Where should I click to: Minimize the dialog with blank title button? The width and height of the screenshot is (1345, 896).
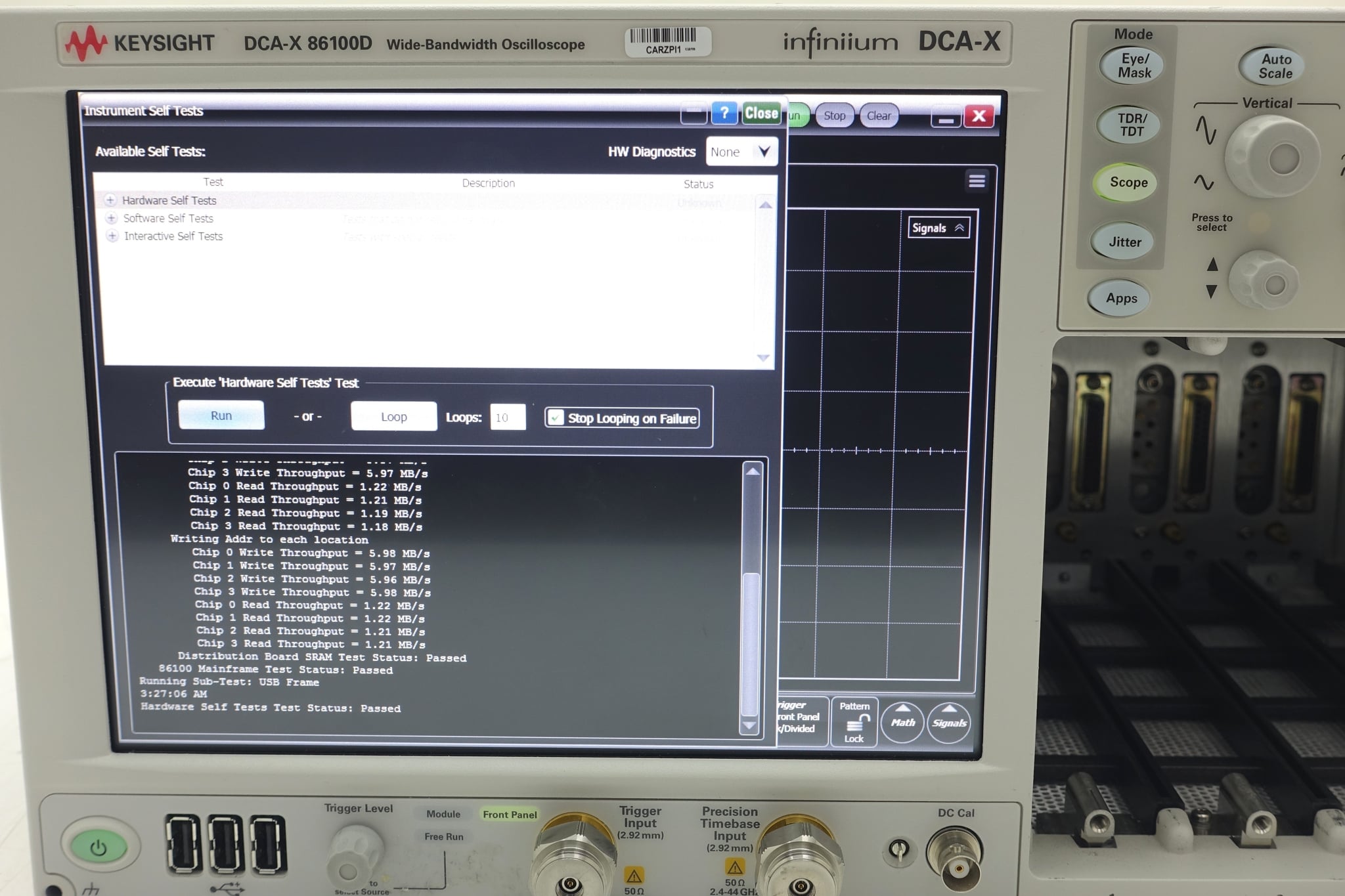[x=694, y=114]
